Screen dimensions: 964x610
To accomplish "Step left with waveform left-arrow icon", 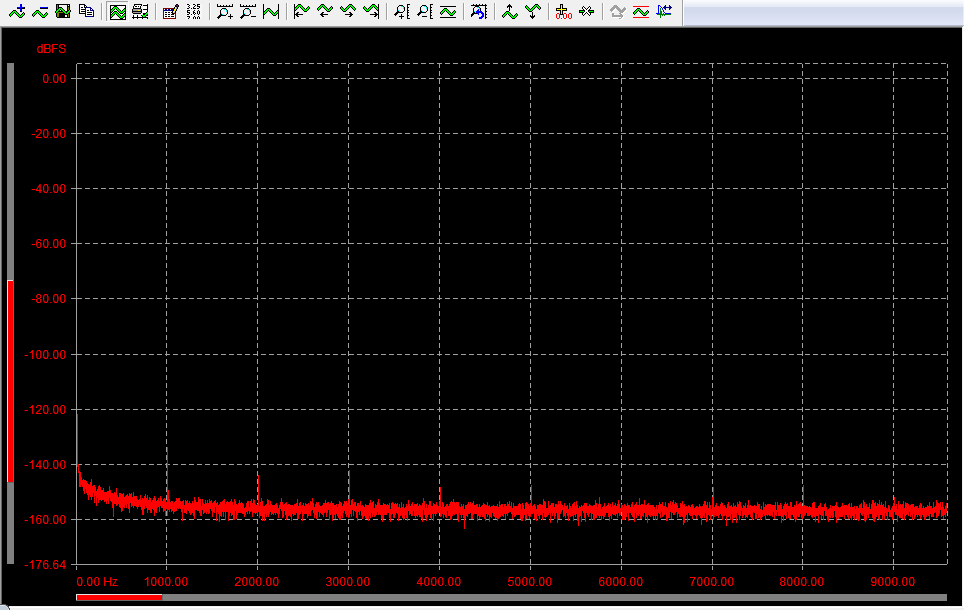I will tap(325, 11).
